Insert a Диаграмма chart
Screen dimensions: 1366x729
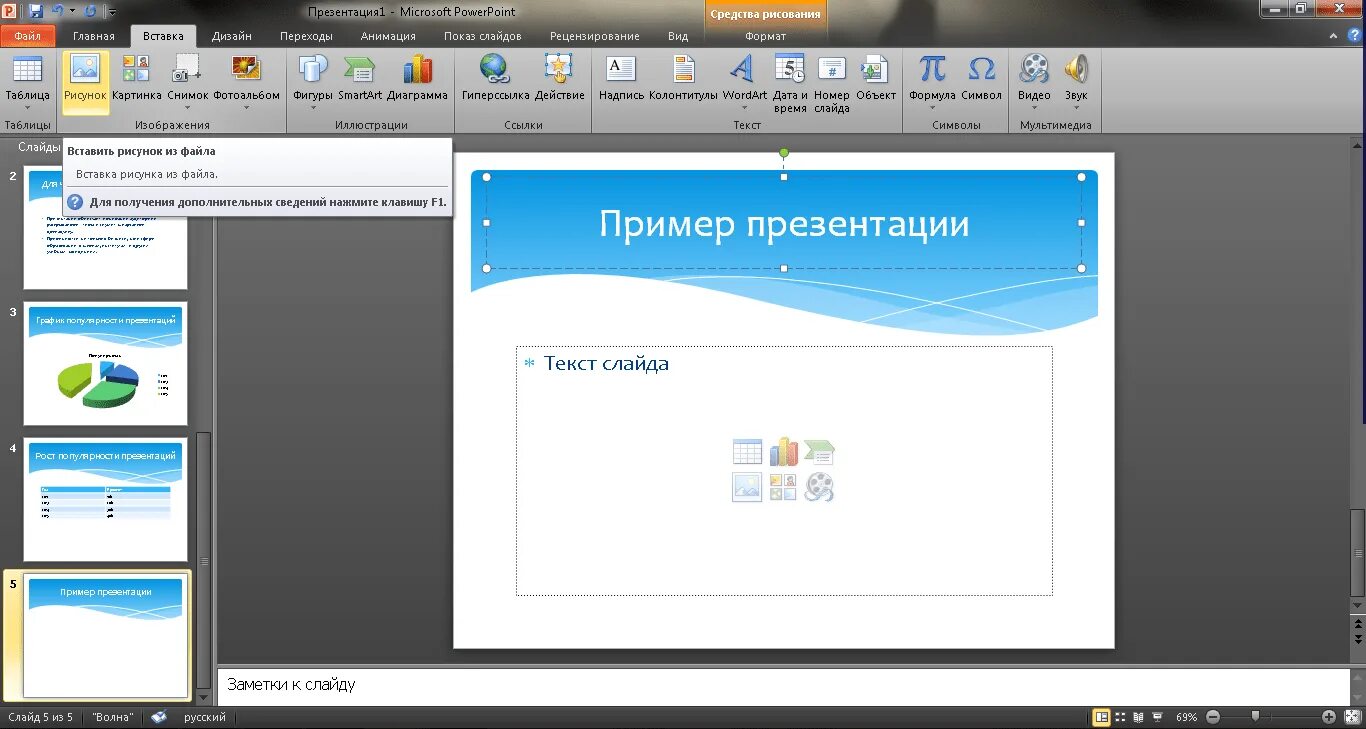[x=417, y=78]
